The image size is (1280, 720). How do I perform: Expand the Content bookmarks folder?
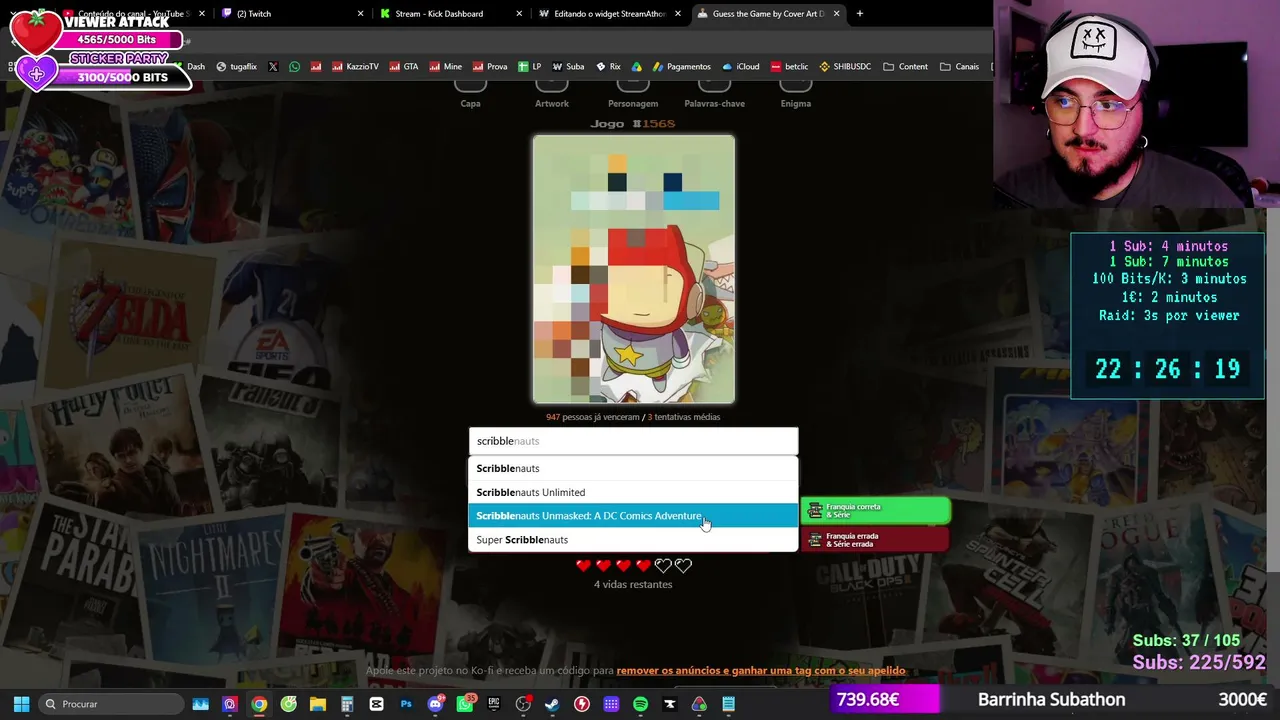[x=906, y=67]
